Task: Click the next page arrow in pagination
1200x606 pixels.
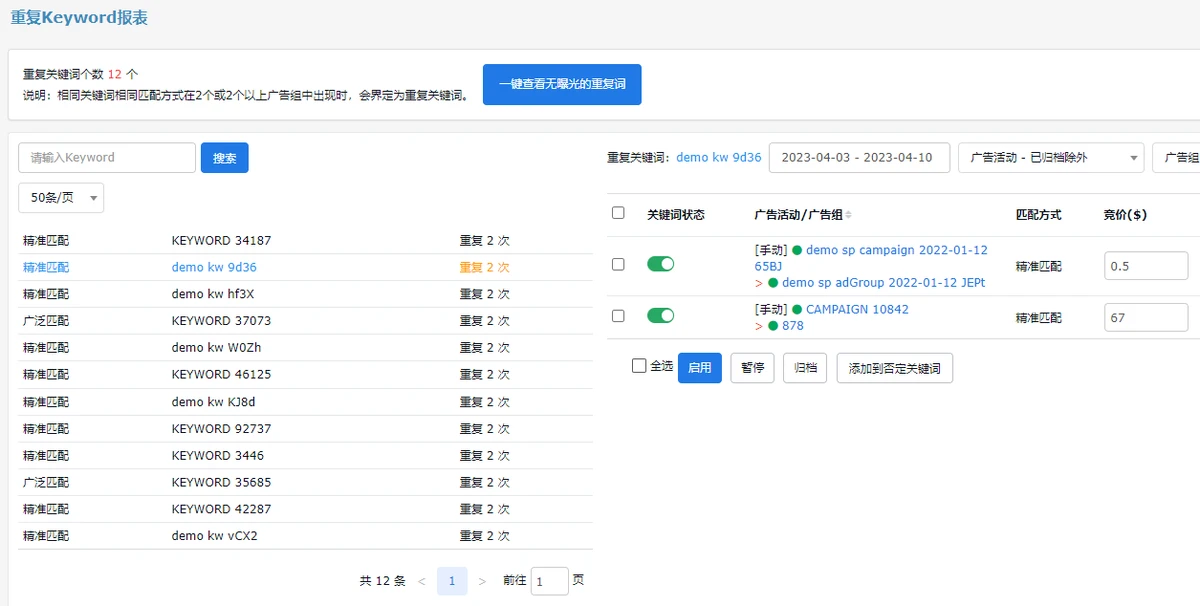Action: [482, 581]
